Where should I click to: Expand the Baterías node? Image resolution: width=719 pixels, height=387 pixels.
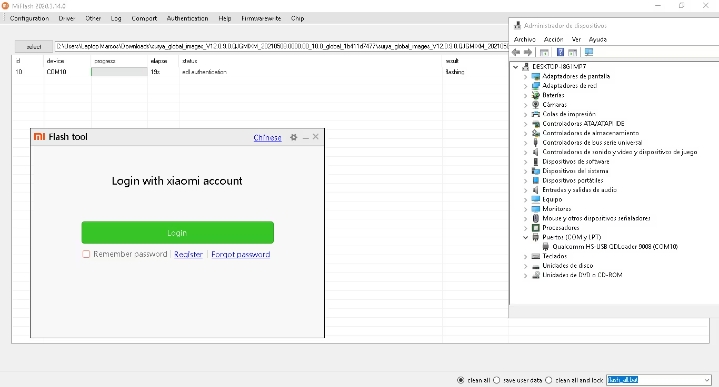525,95
